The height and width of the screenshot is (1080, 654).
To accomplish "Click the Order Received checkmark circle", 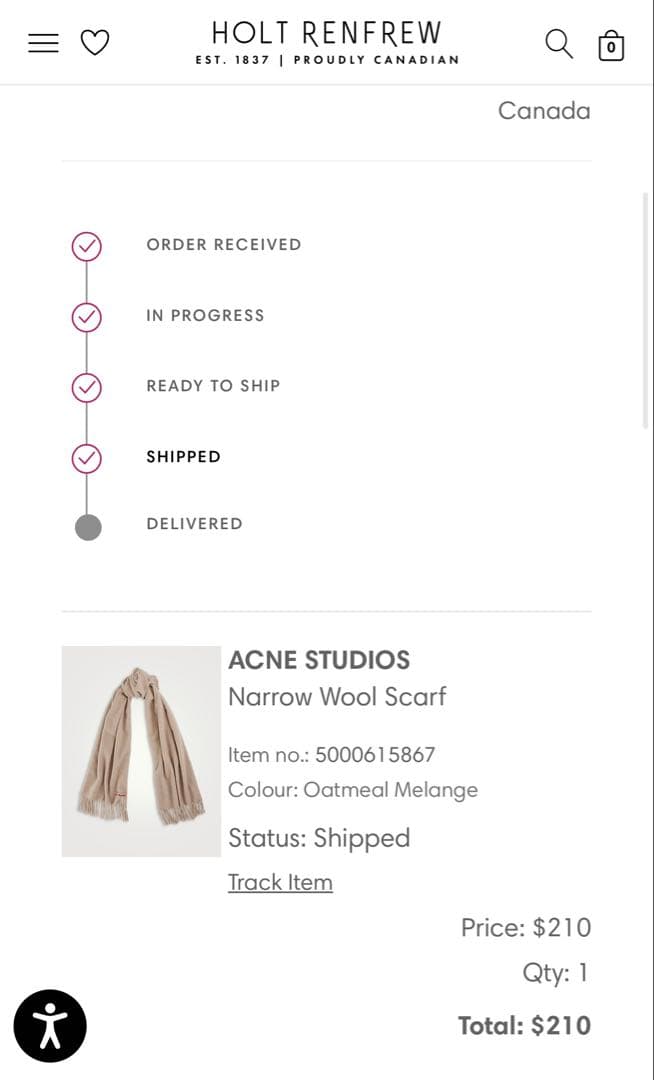I will coord(87,246).
